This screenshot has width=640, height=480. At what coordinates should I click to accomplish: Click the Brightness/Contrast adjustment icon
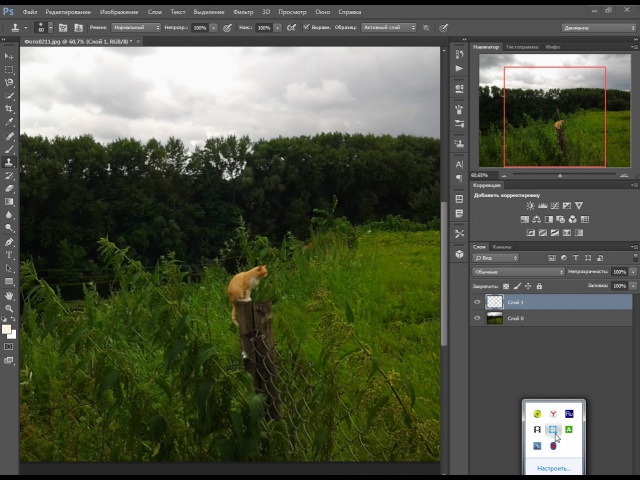pos(531,206)
